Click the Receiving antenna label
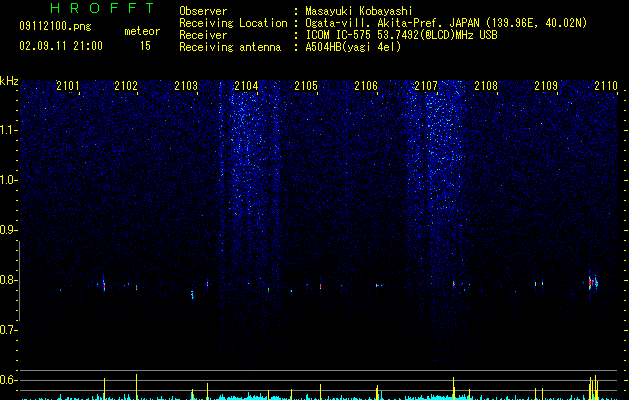629x400 pixels. pyautogui.click(x=230, y=47)
